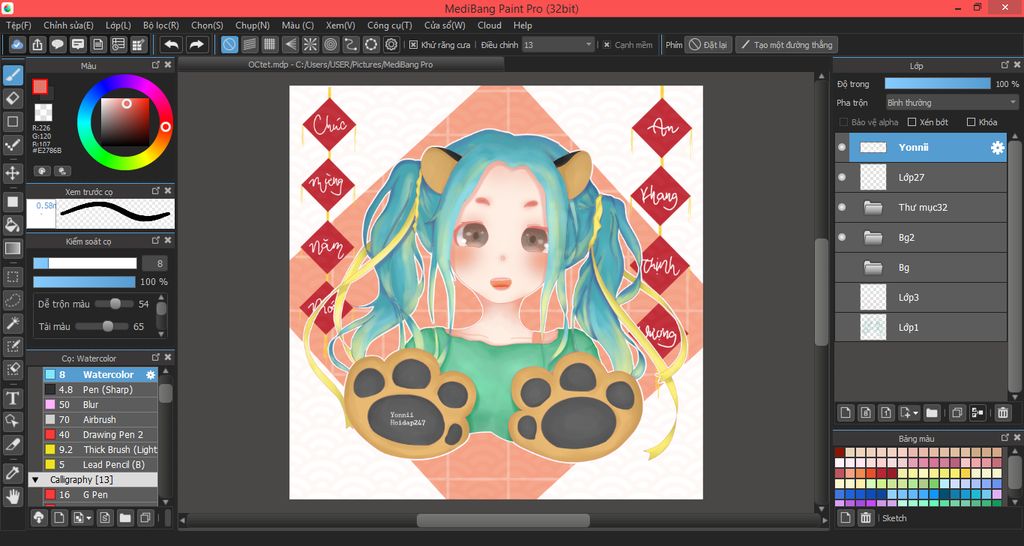1024x546 pixels.
Task: Select the Text tool
Action: [12, 398]
